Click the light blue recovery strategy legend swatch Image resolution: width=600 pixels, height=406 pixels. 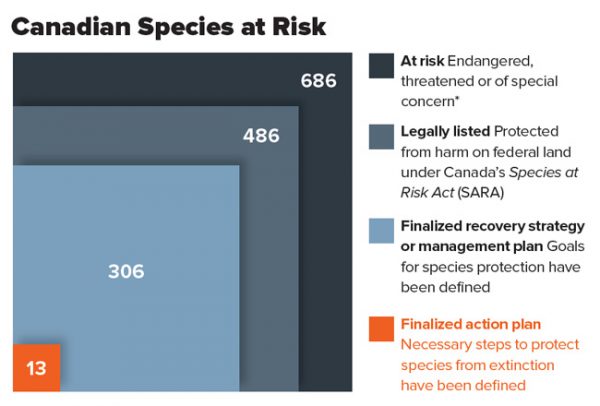click(381, 231)
